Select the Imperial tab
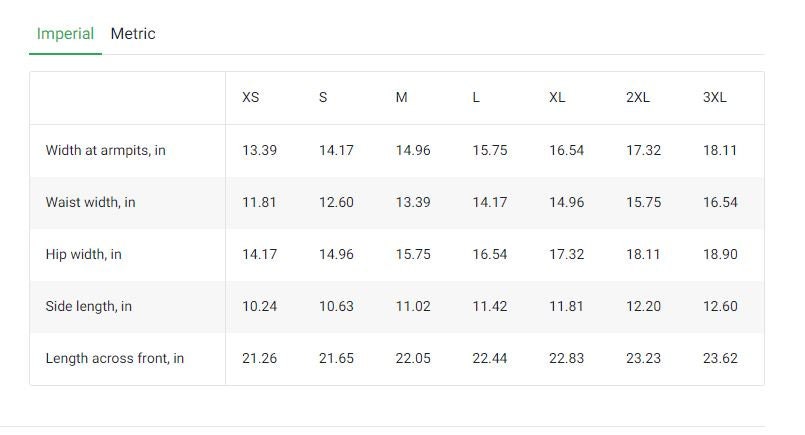 point(65,34)
